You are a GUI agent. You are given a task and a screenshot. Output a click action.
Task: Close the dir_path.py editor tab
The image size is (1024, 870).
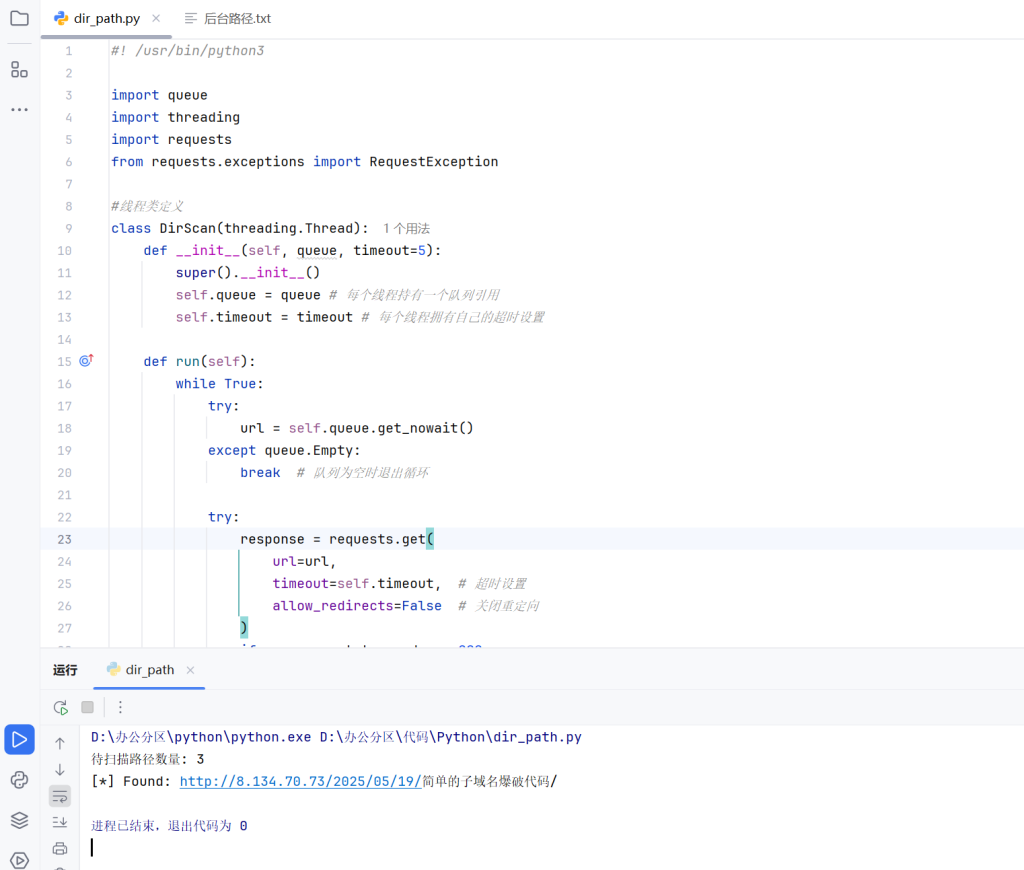pos(157,19)
